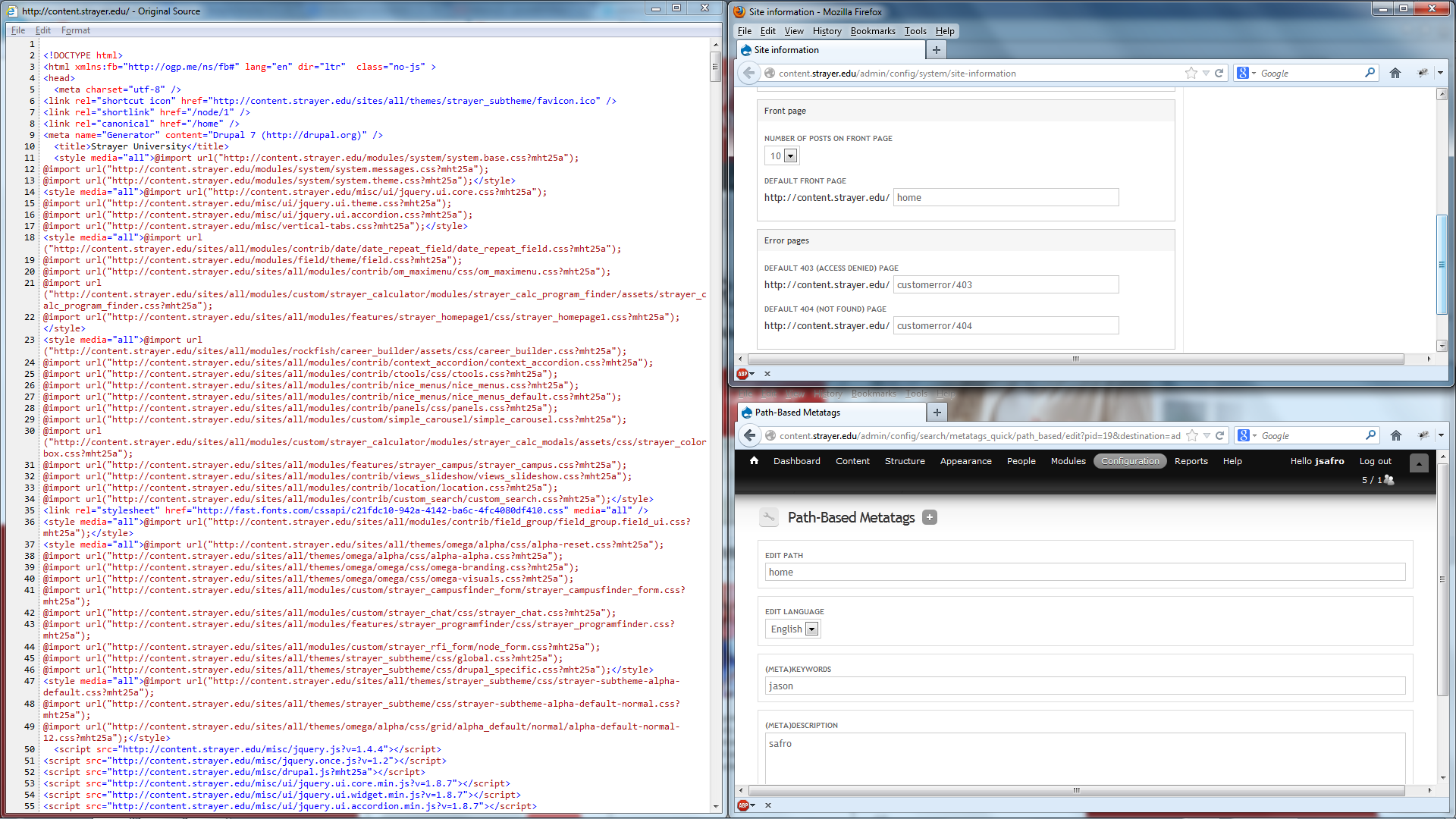Screen dimensions: 1456x819
Task: Open the Structure admin menu link
Action: [x=905, y=461]
